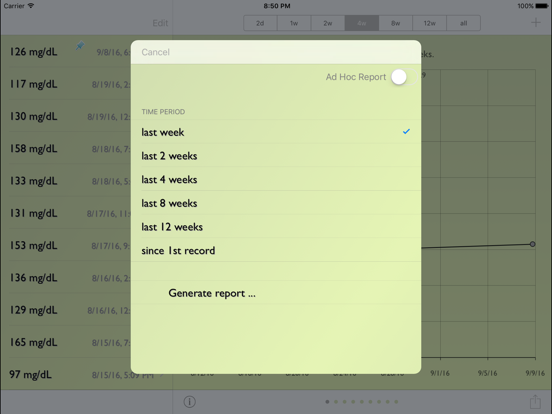
Task: Click the 9/9/16 chart axis label
Action: pyautogui.click(x=535, y=373)
